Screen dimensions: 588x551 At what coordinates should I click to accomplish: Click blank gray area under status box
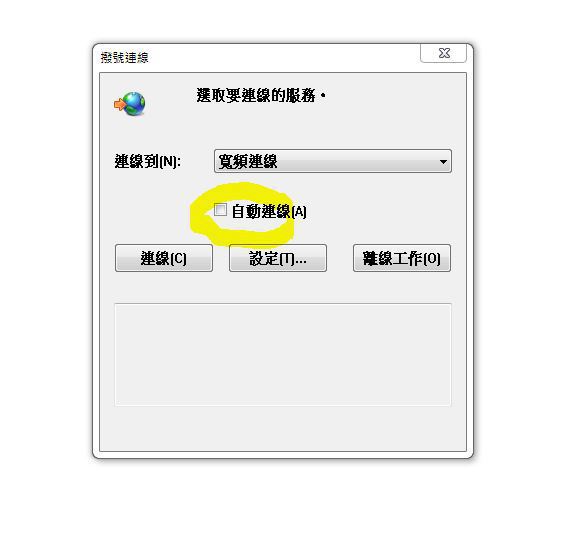pyautogui.click(x=283, y=428)
